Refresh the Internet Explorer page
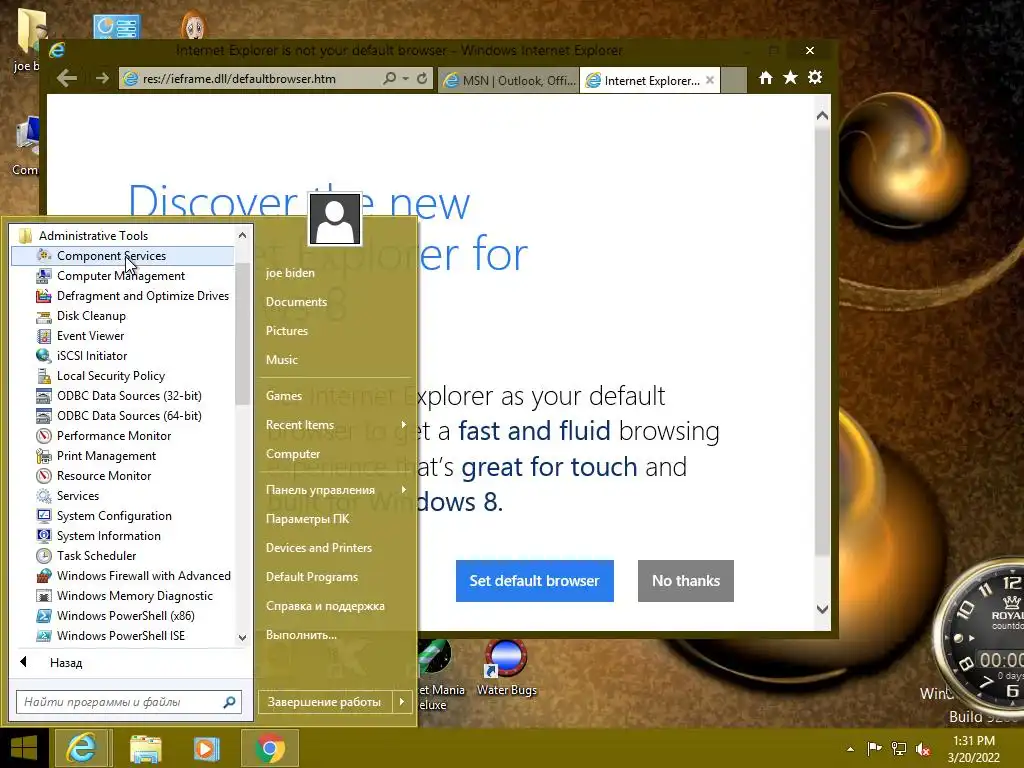Viewport: 1024px width, 768px height. 422,78
